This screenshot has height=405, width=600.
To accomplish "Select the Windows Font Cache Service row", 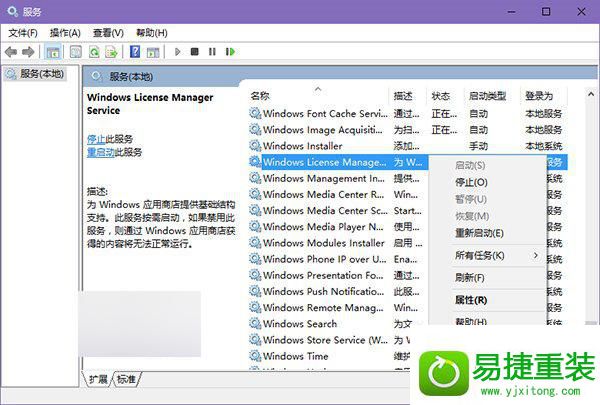I will click(x=408, y=113).
